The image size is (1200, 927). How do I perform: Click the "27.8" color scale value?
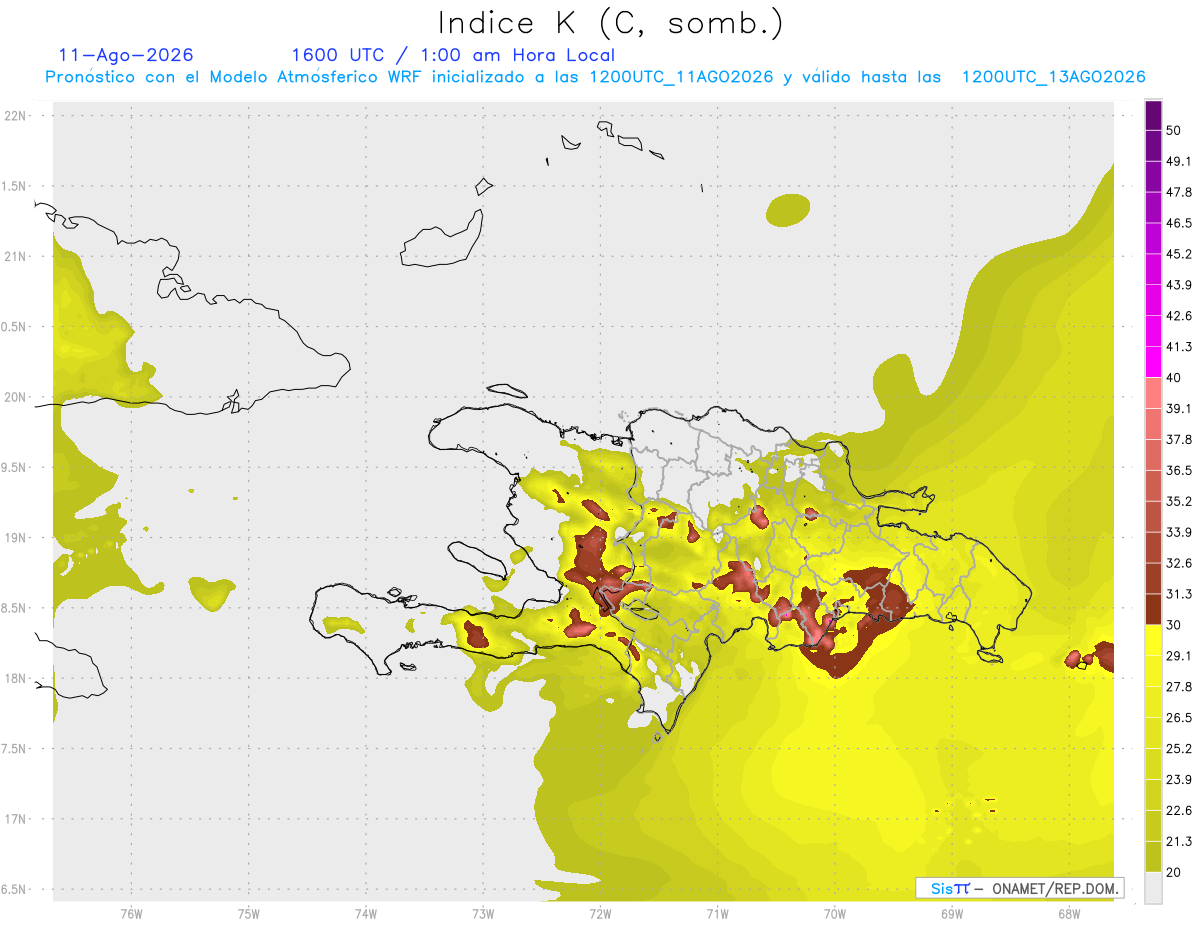pos(1179,687)
